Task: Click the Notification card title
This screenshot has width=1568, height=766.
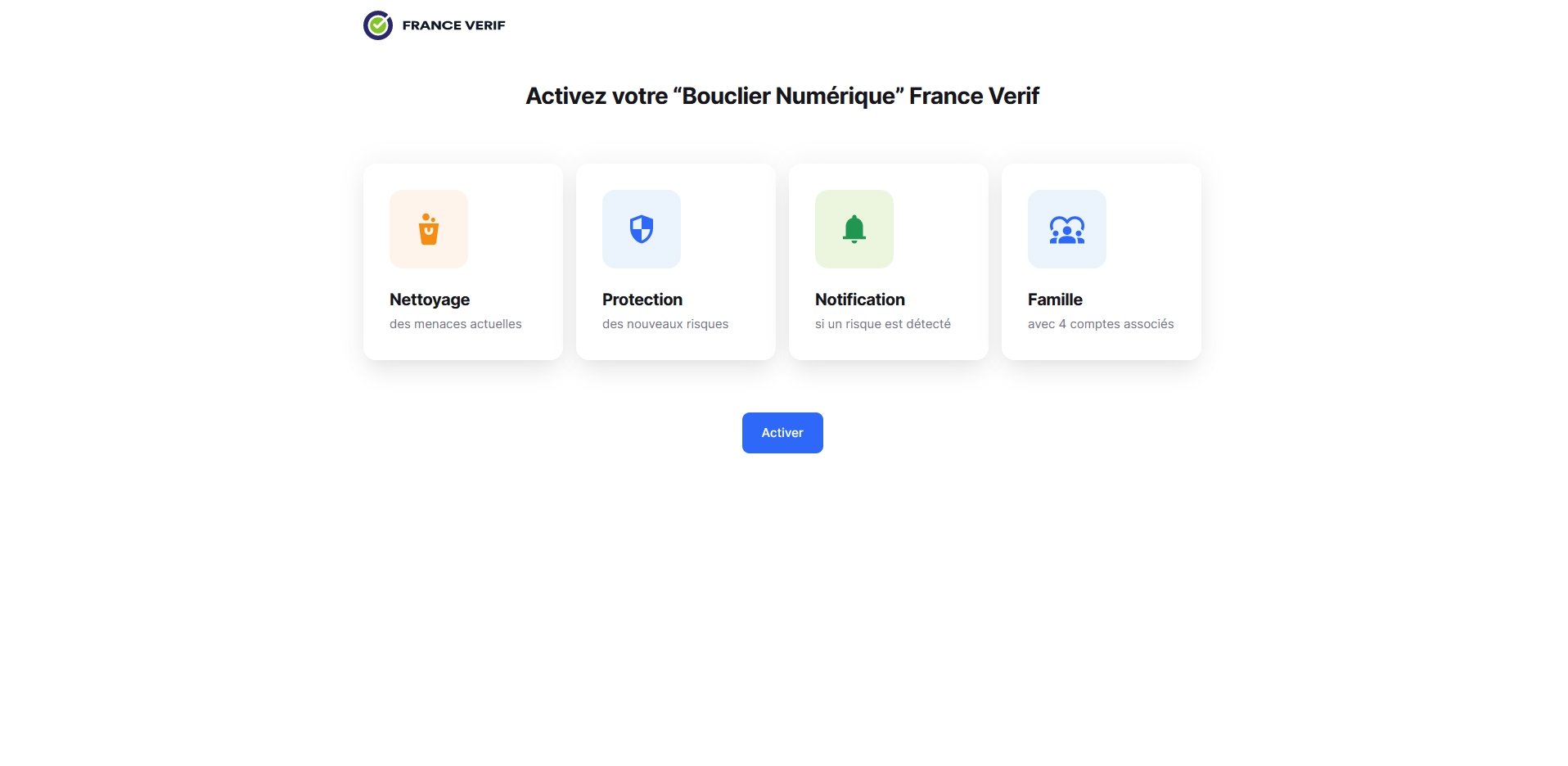Action: 860,300
